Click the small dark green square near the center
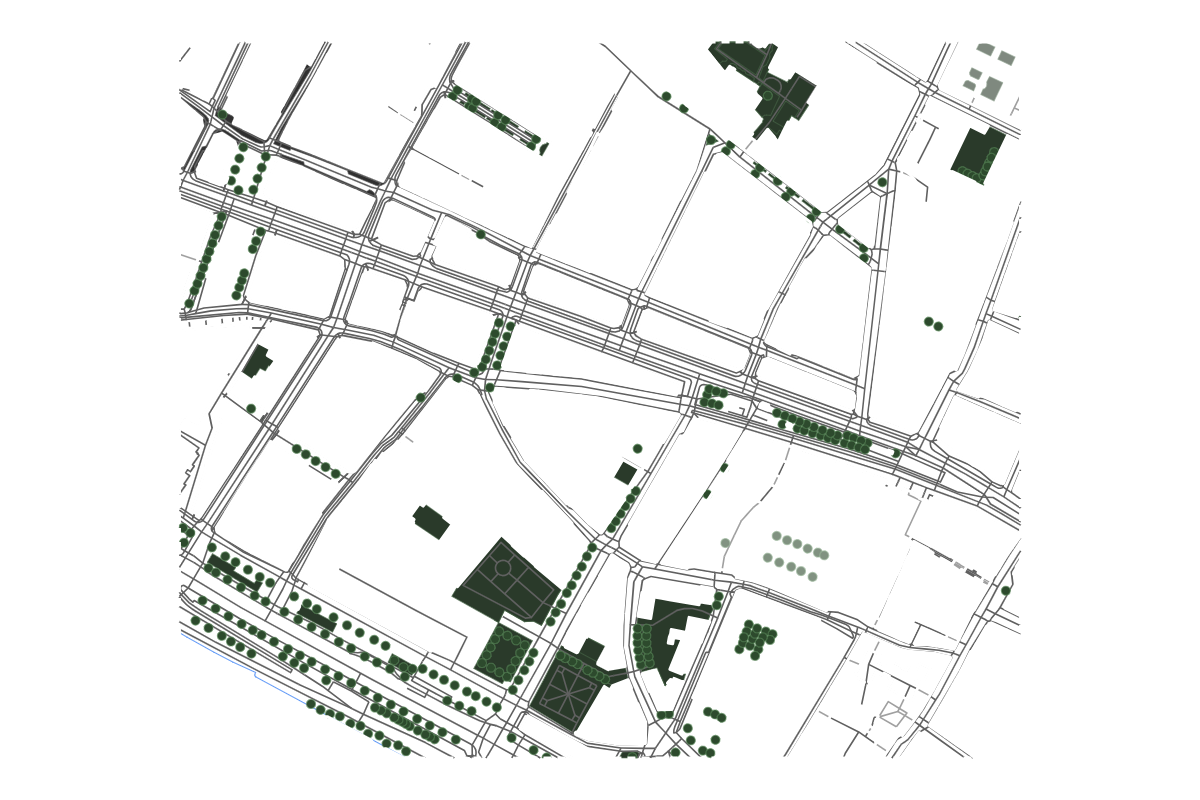Viewport: 1200px width, 800px height. (626, 473)
